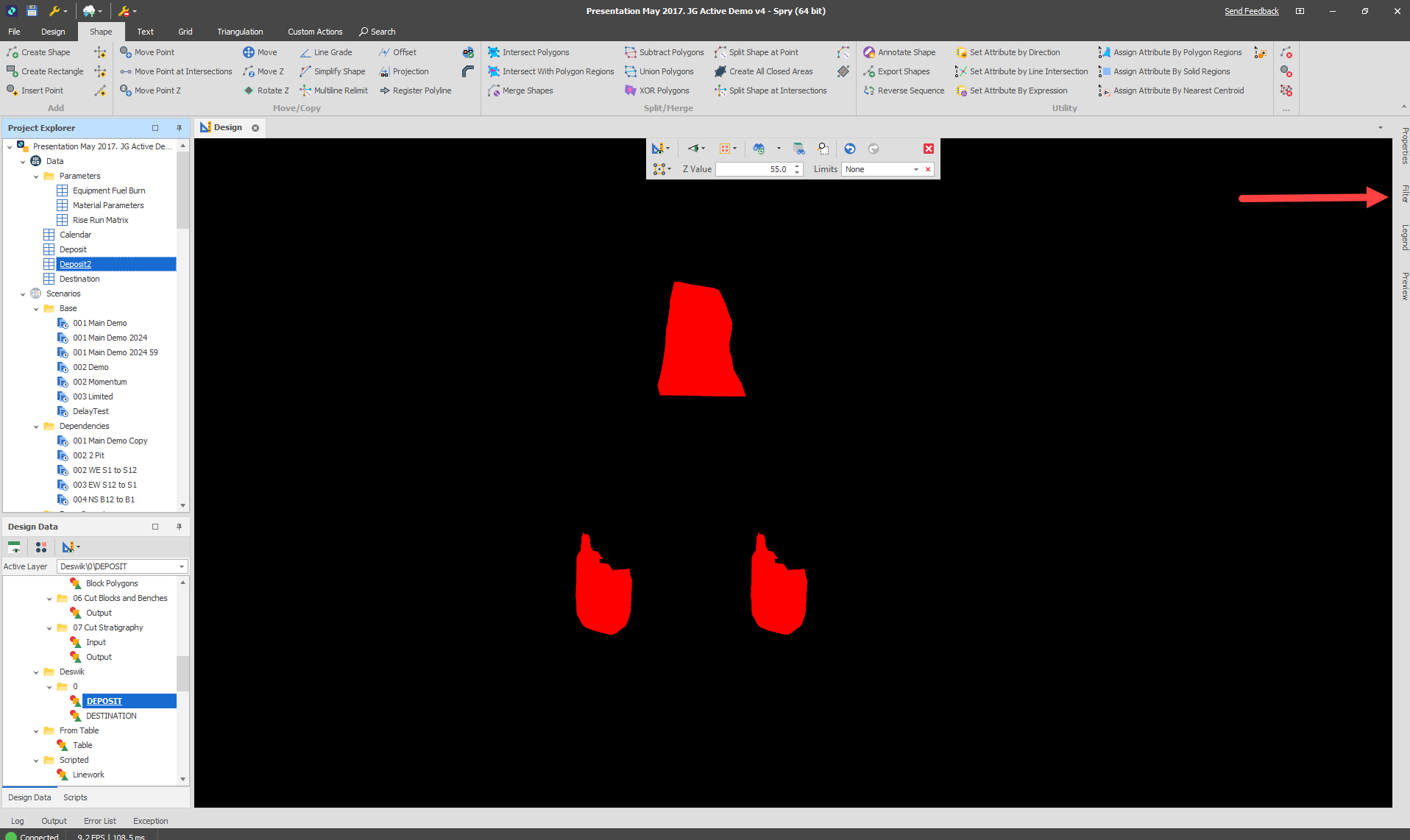Viewport: 1410px width, 840px height.
Task: Open the Triangulation ribbon tab
Action: tap(240, 31)
